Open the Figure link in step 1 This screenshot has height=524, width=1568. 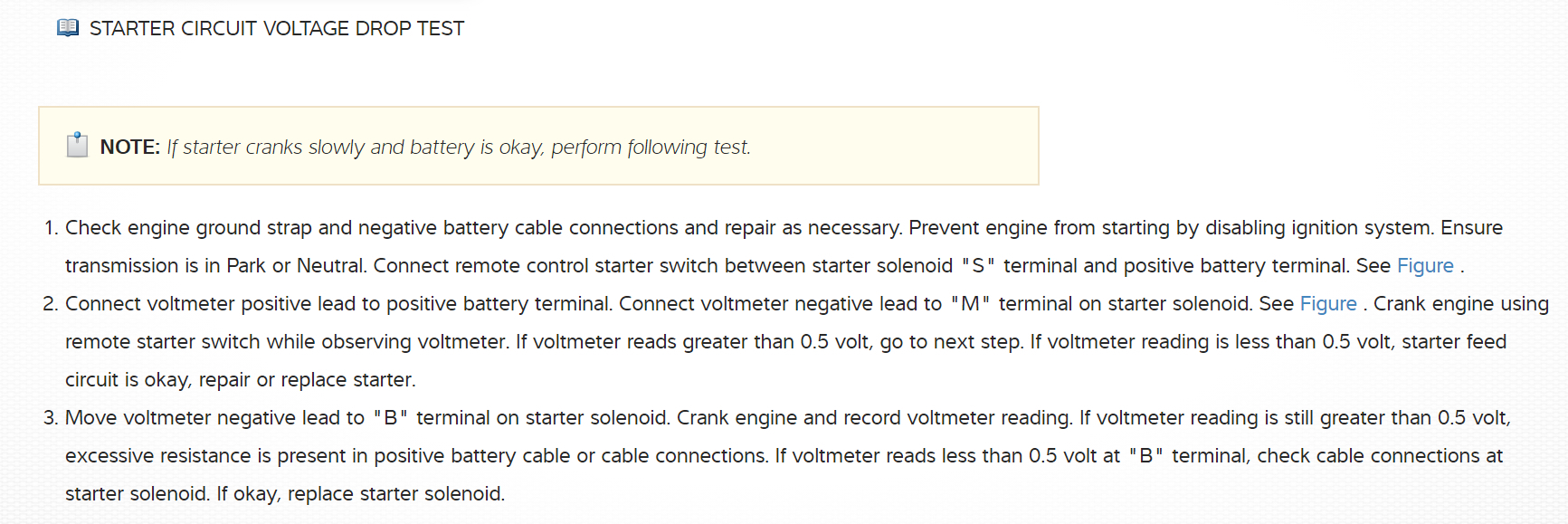tap(1425, 266)
